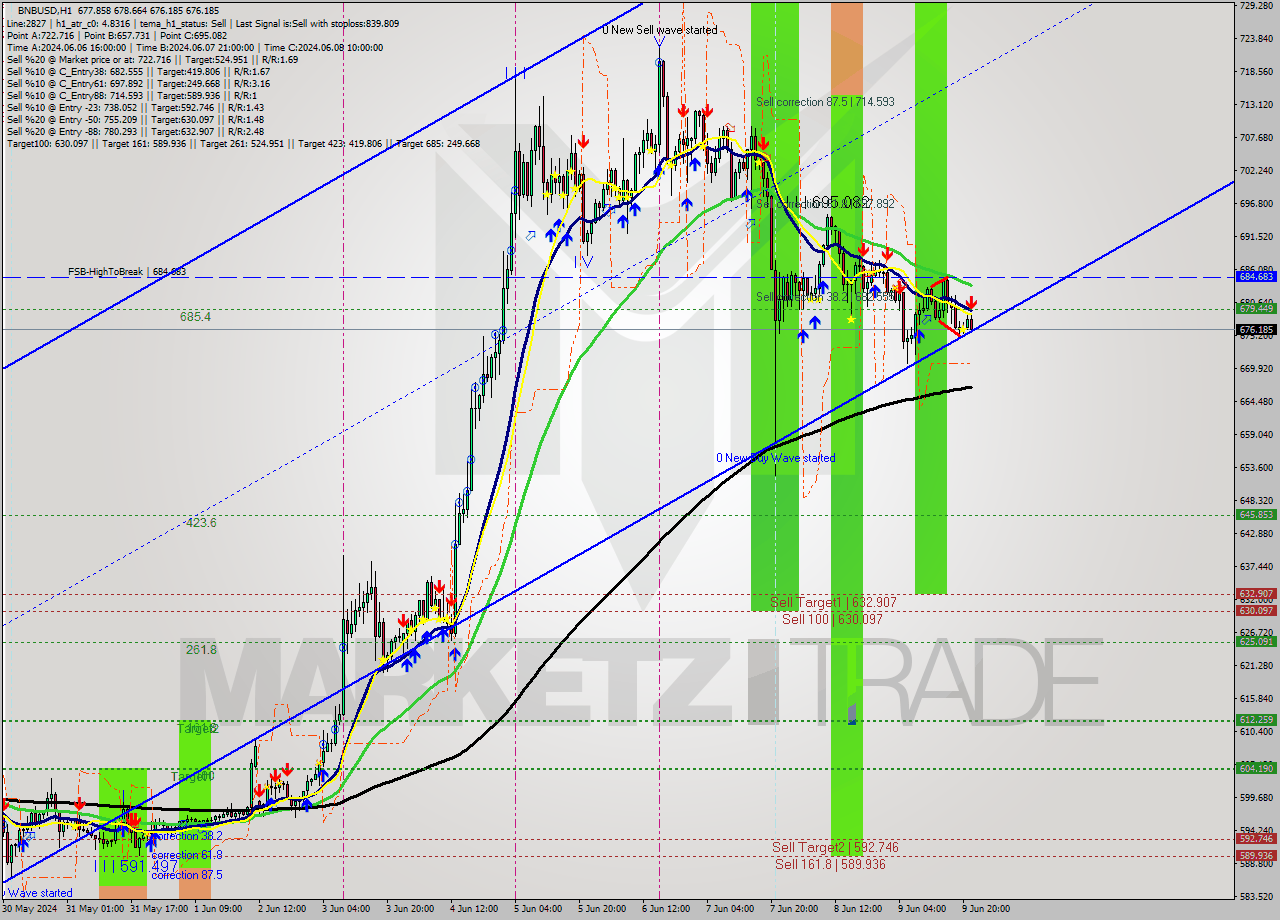Image resolution: width=1280 pixels, height=920 pixels.
Task: Click the 'FSB-HighToBreak | 684.683' label
Action: click(x=127, y=271)
